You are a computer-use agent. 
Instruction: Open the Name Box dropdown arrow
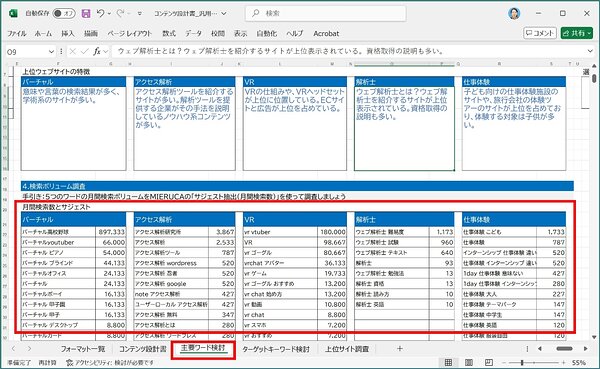pyautogui.click(x=51, y=51)
